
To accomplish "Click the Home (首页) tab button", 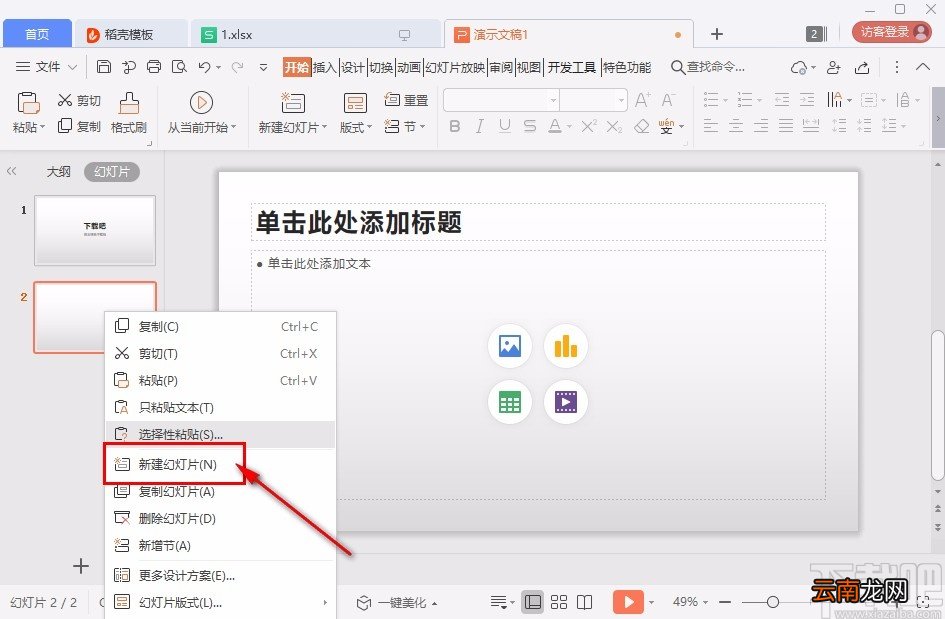I will coord(37,34).
